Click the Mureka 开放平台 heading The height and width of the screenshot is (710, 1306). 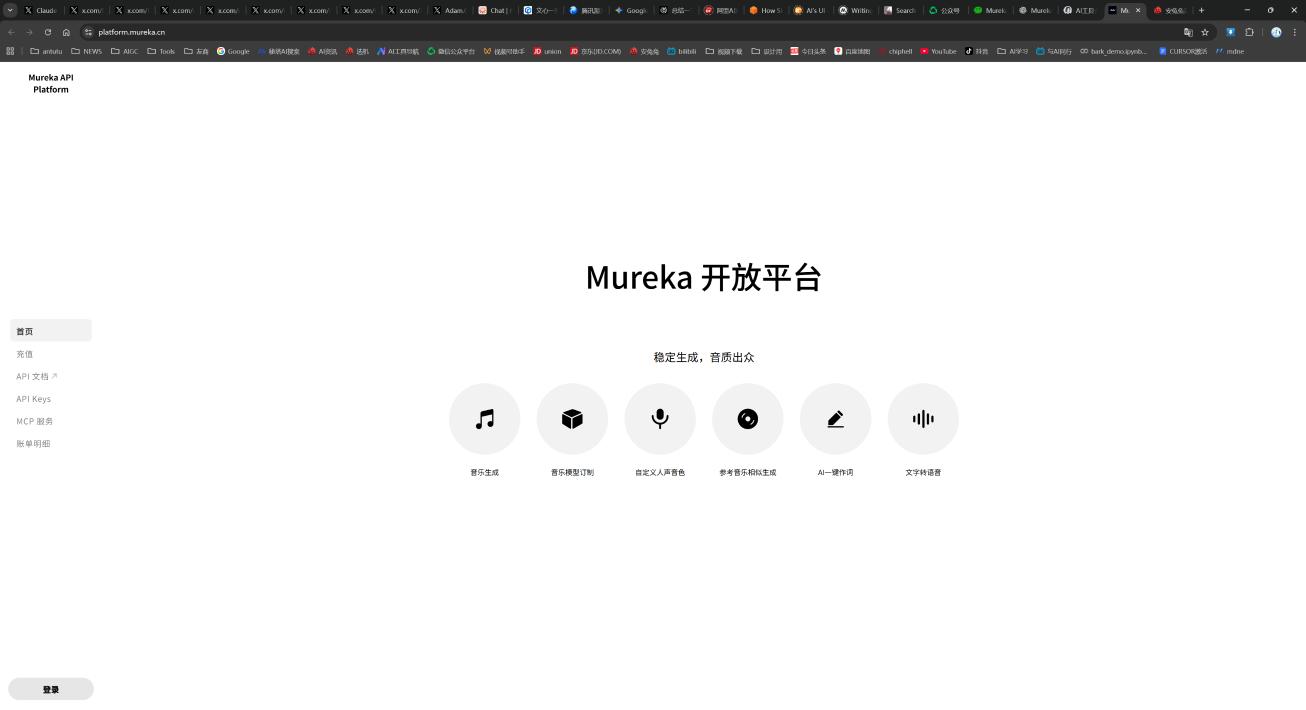click(703, 277)
